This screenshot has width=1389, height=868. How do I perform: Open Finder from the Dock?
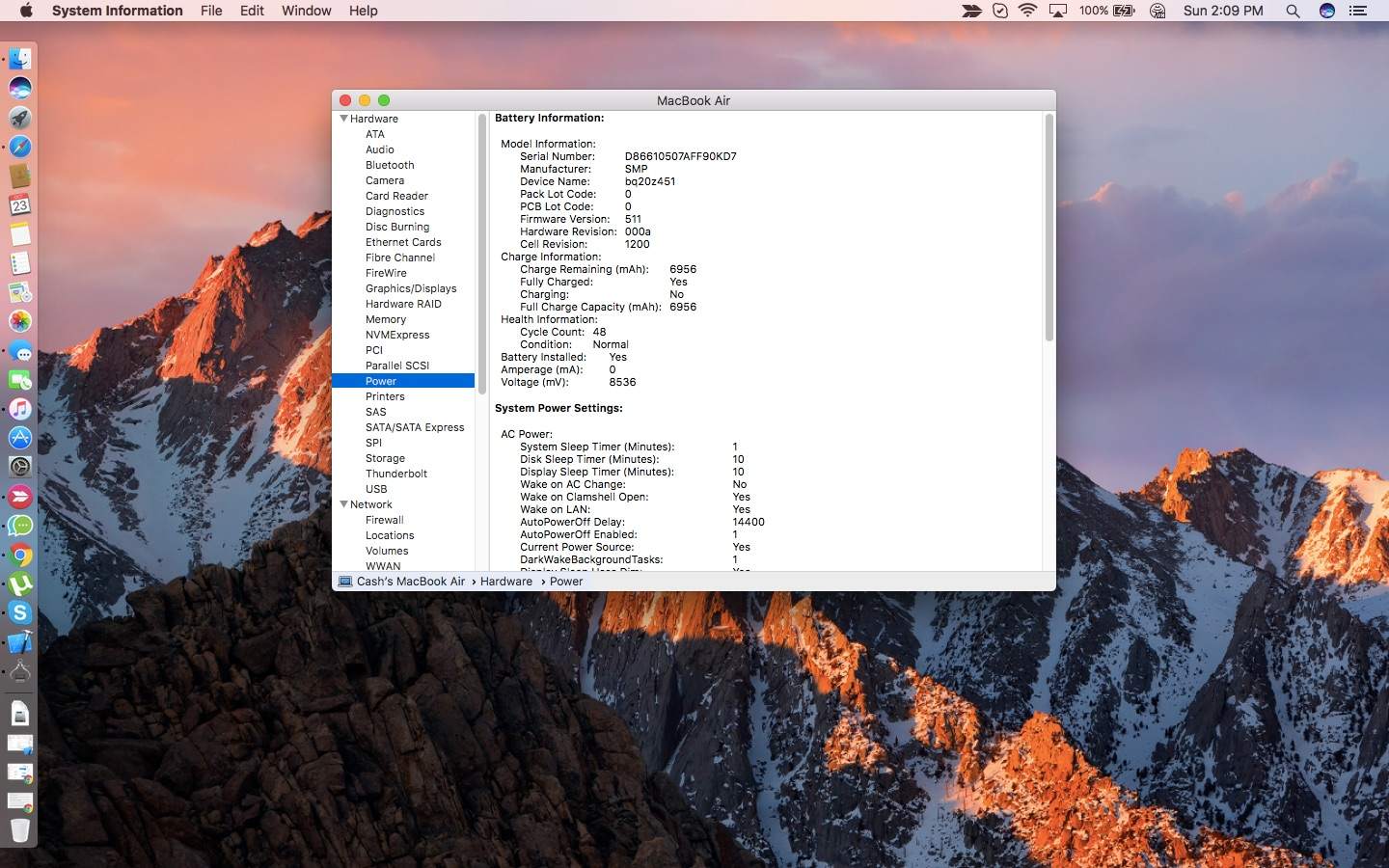[x=20, y=59]
